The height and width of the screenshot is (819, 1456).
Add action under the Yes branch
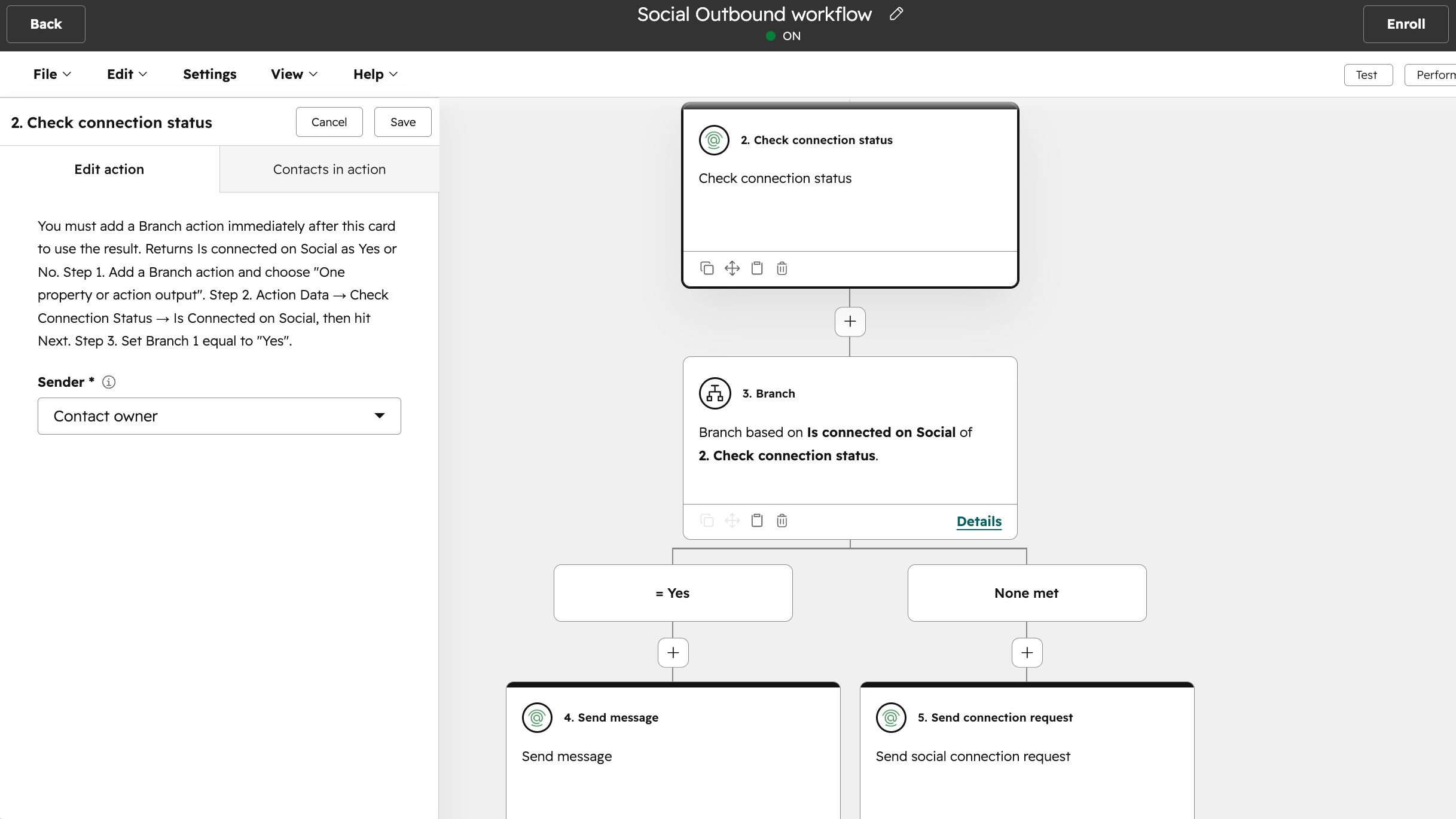coord(673,653)
